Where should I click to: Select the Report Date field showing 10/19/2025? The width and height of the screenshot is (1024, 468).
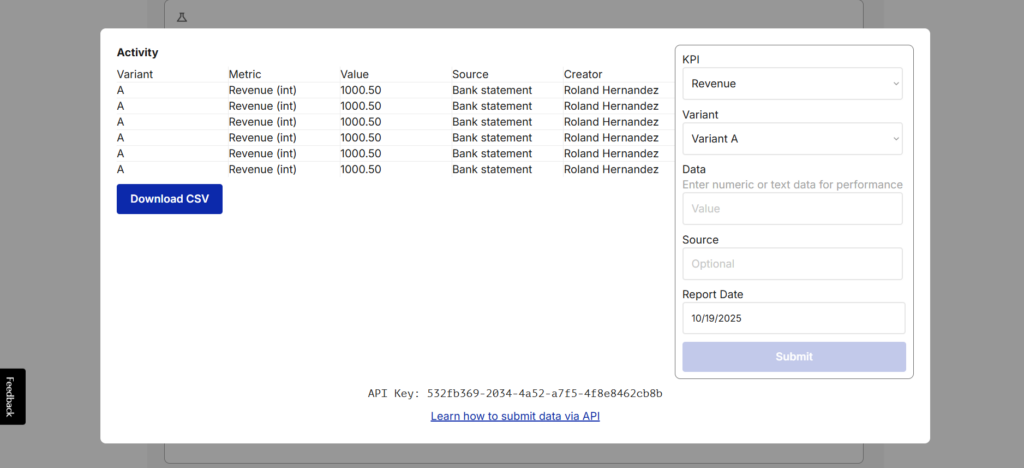792,318
